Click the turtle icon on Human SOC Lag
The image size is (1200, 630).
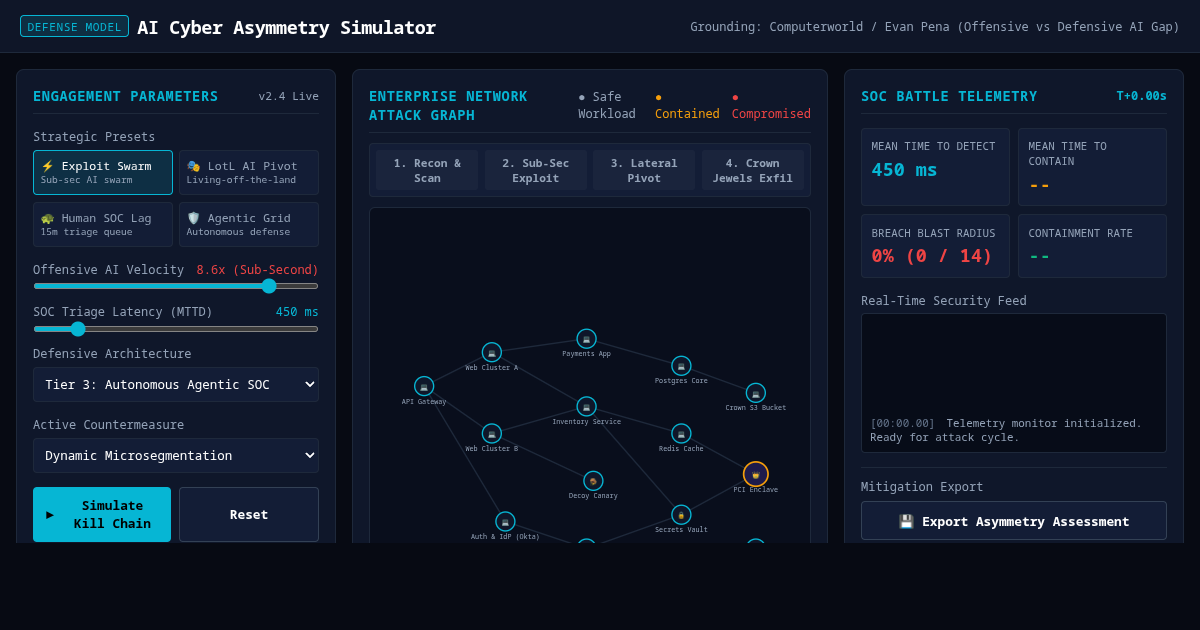point(47,218)
